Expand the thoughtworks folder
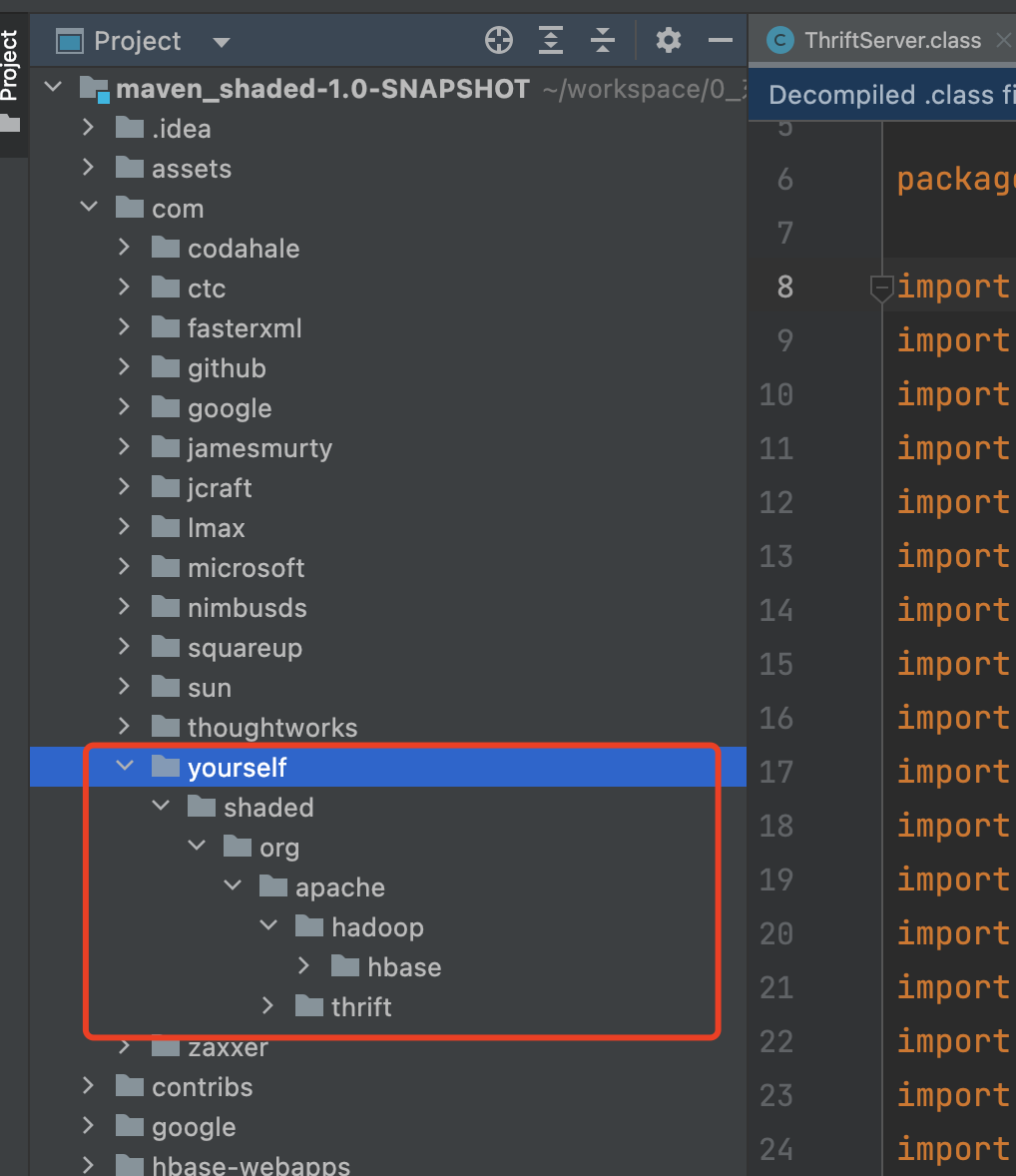Image resolution: width=1016 pixels, height=1176 pixels. click(x=125, y=726)
